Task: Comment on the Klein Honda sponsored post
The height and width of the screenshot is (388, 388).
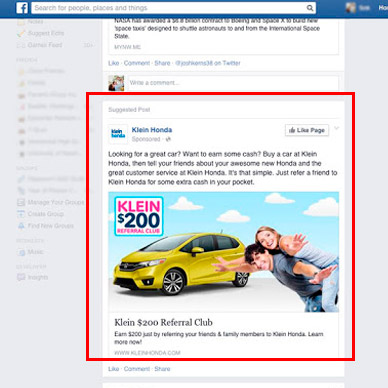Action: coord(137,369)
